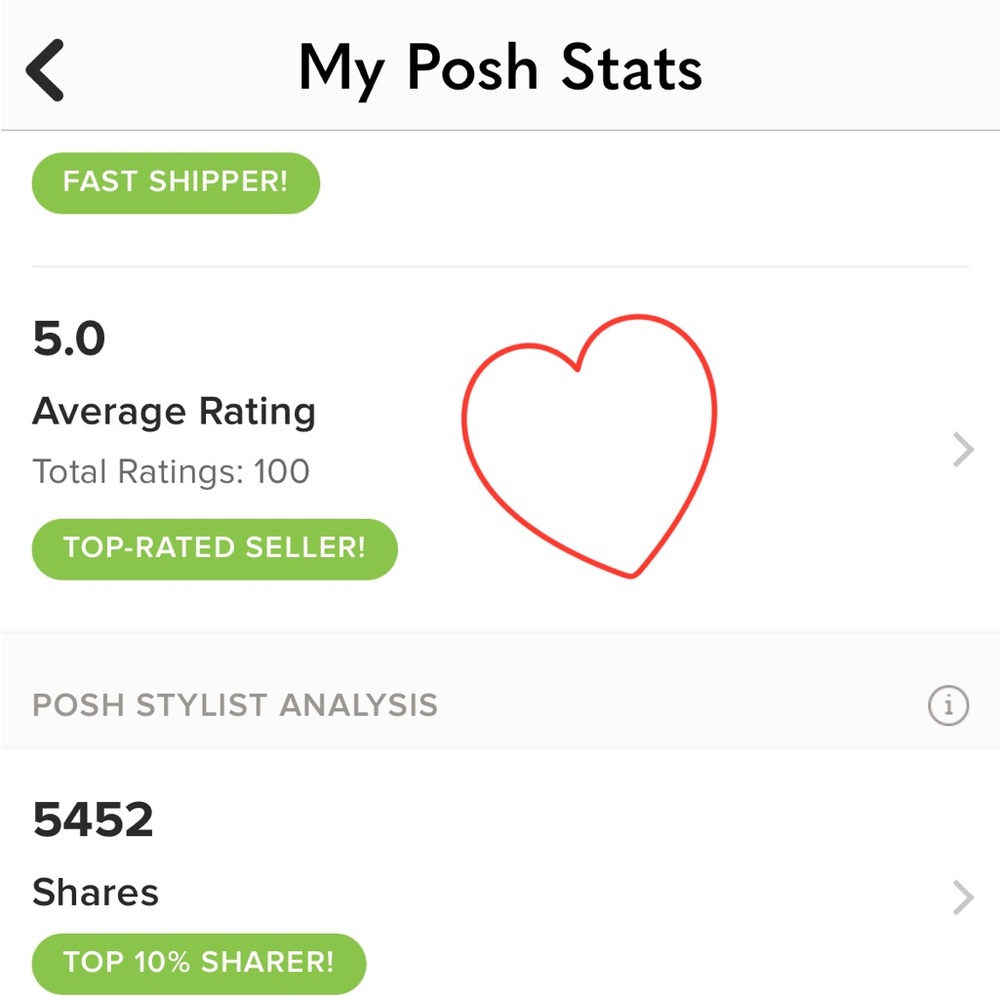Click the POSH STYLIST ANALYSIS section header
The image size is (1000, 1000).
235,705
